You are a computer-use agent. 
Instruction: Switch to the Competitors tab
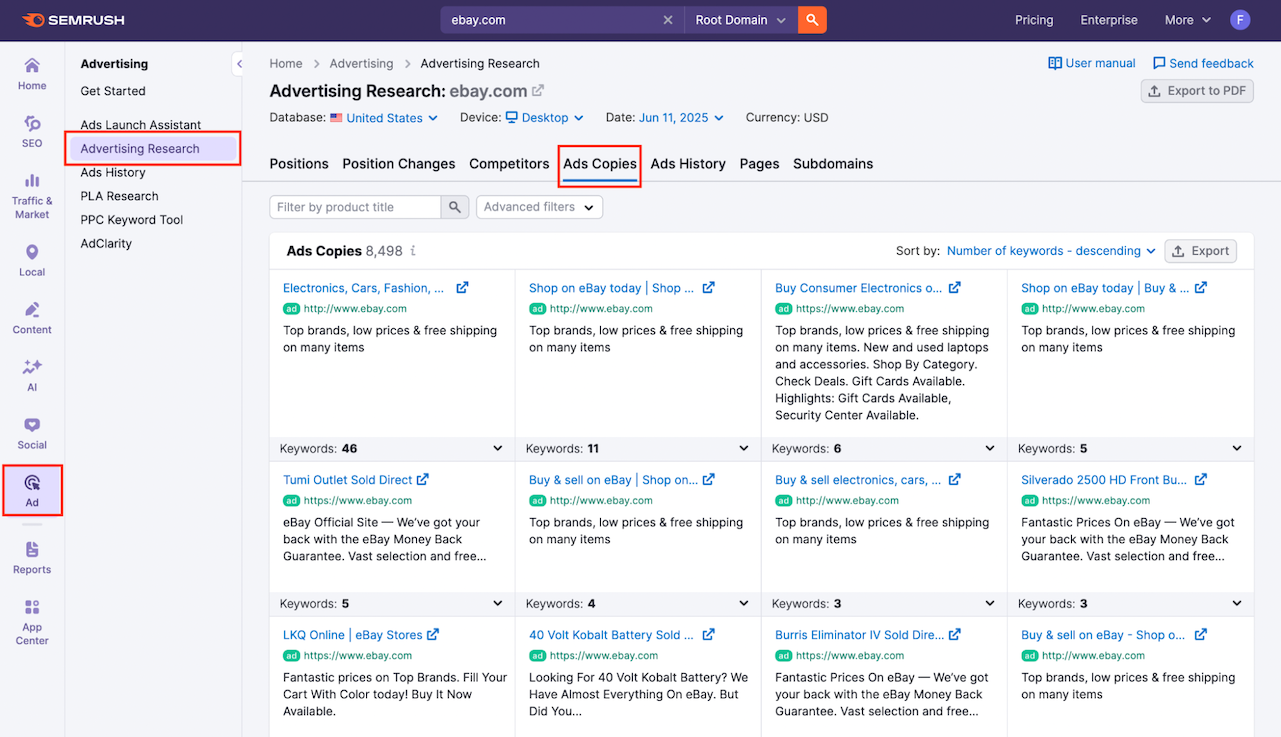tap(509, 164)
